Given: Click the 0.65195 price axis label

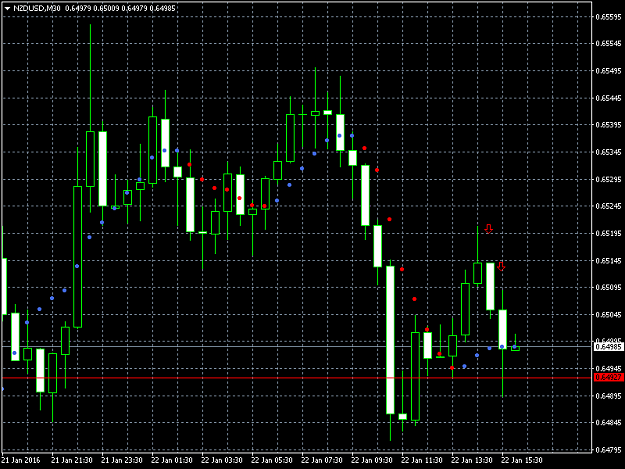Looking at the screenshot, I should (608, 234).
